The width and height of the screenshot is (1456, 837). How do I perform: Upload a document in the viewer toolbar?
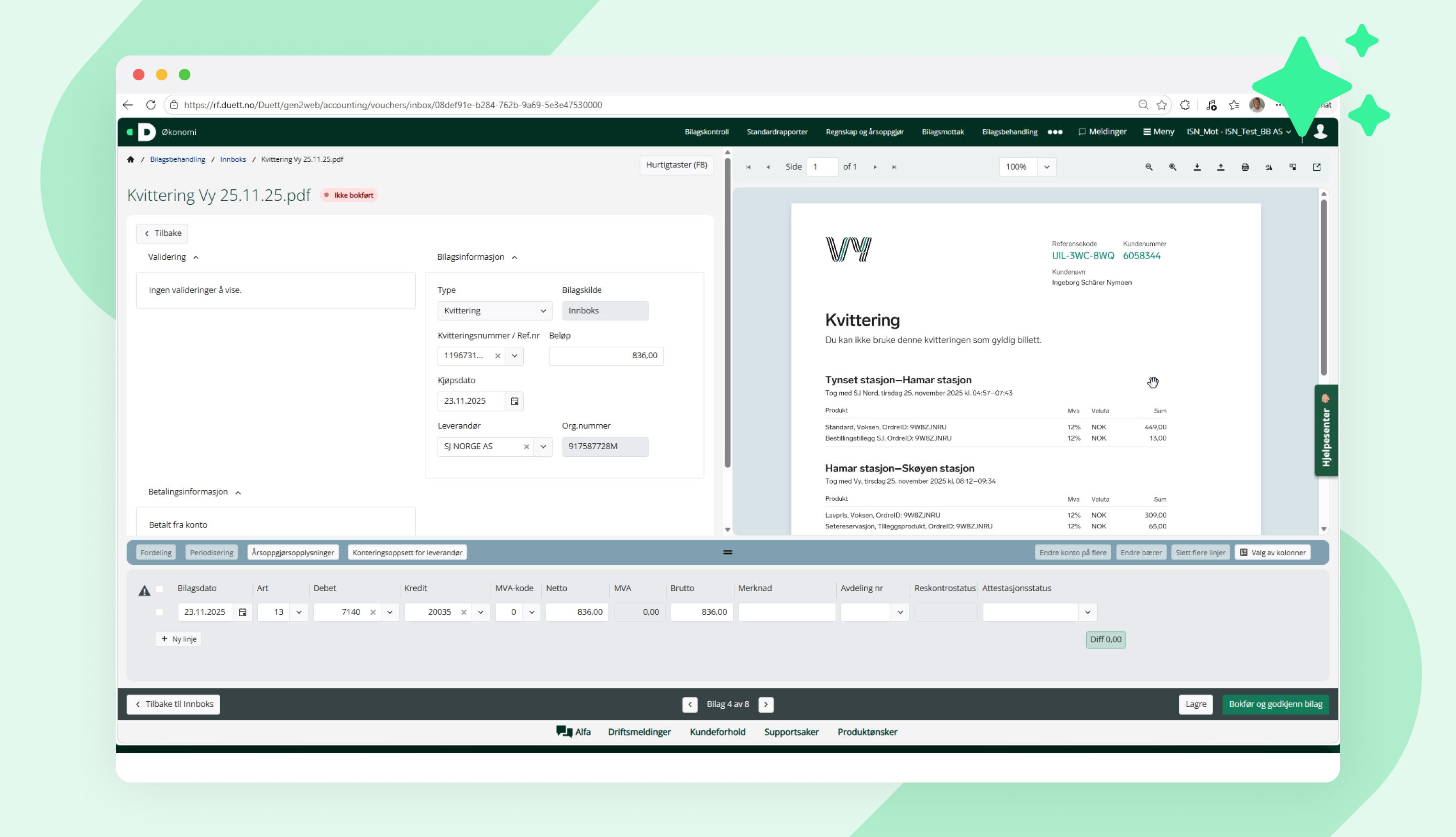1221,167
